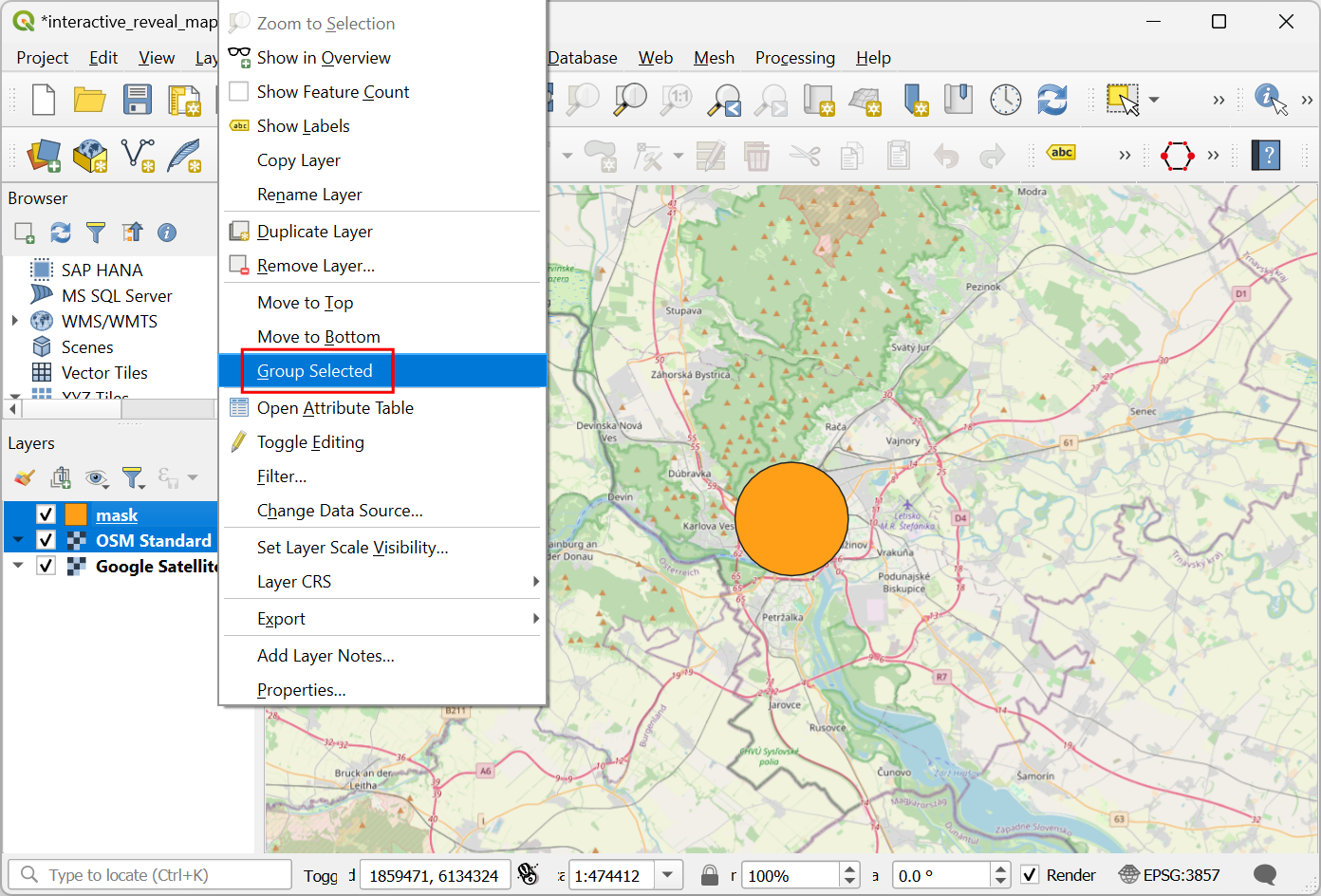Click the New Project blank page icon

[x=44, y=100]
